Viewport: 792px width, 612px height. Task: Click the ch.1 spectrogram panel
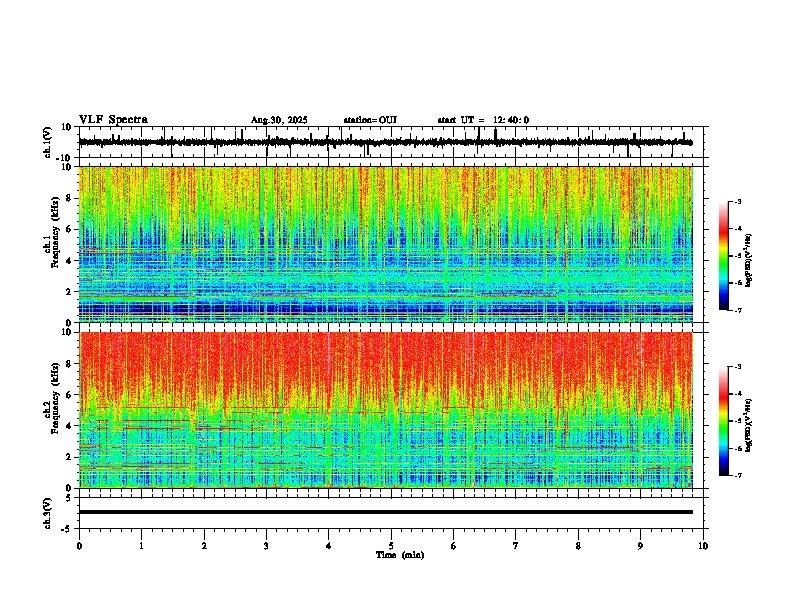tap(386, 244)
